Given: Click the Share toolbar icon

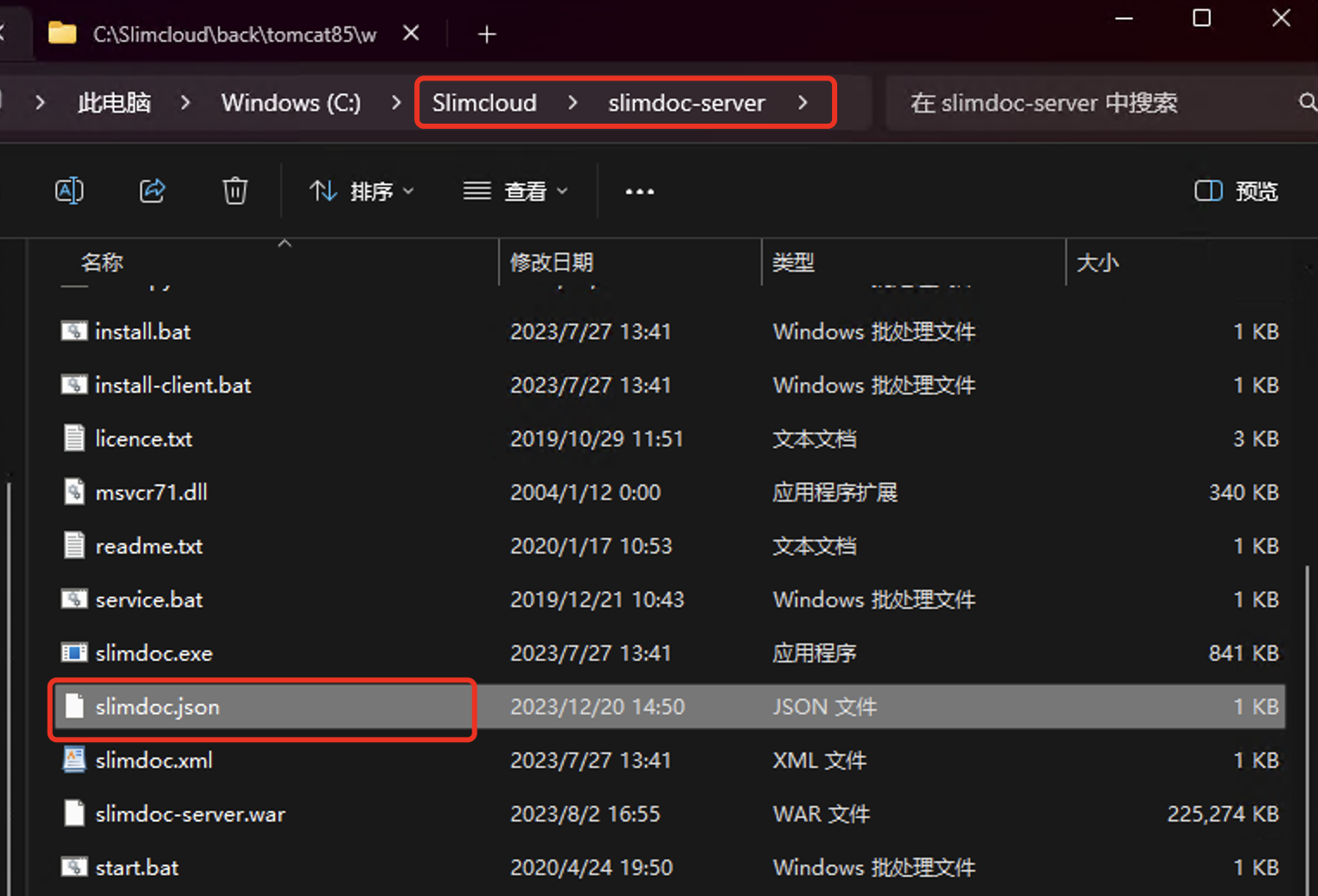Looking at the screenshot, I should click(x=152, y=190).
